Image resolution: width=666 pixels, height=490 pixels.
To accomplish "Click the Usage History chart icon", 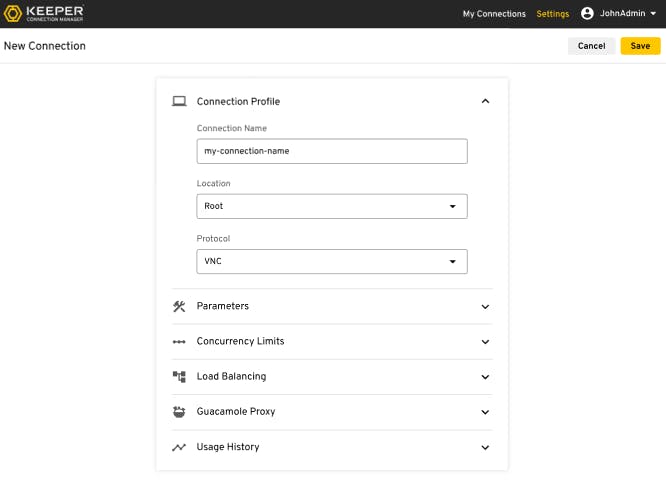I will pos(179,447).
